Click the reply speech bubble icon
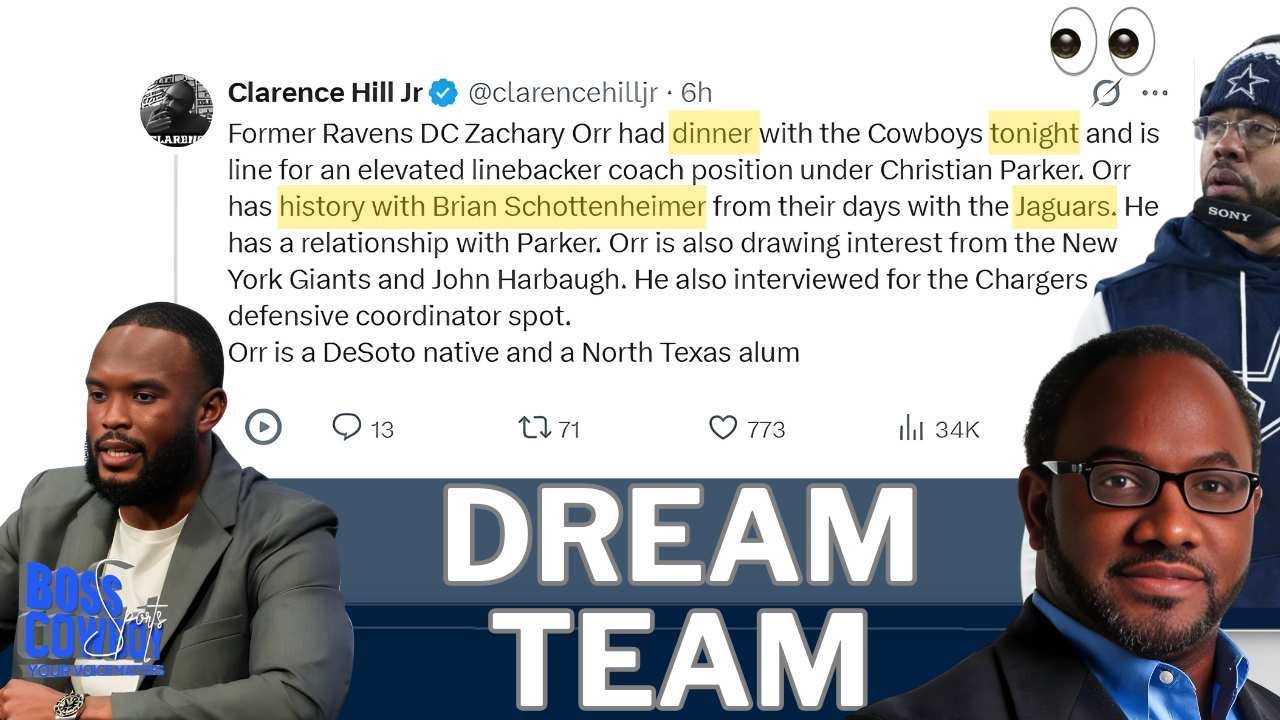This screenshot has height=720, width=1280. click(x=346, y=428)
